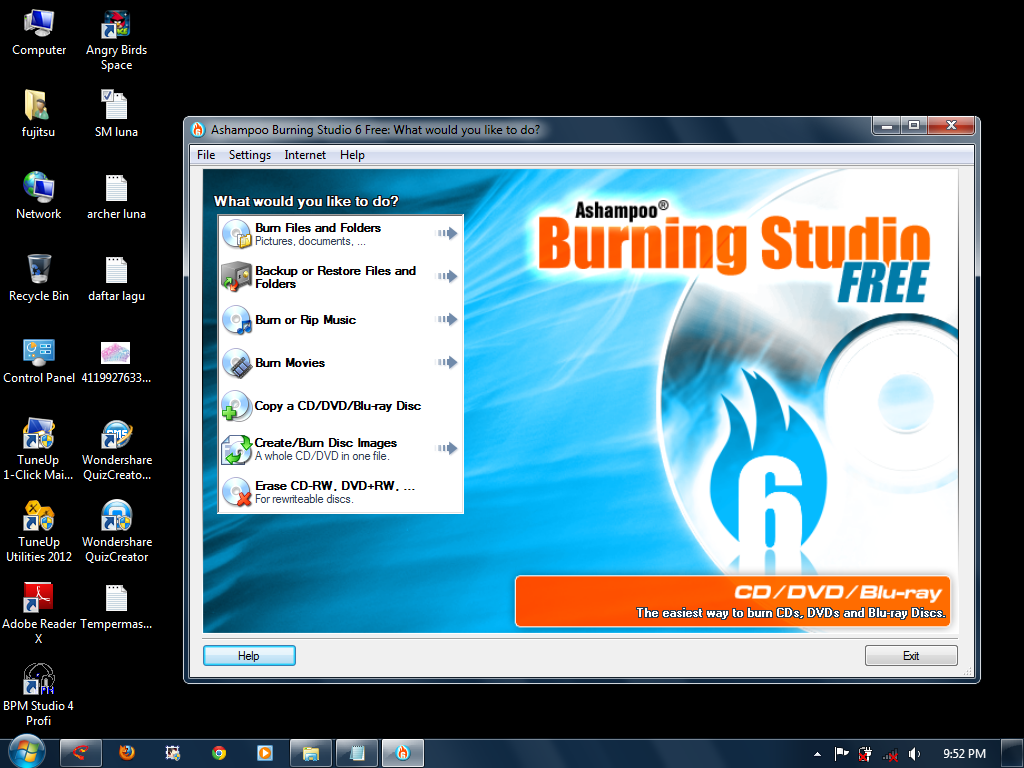Viewport: 1024px width, 768px height.
Task: Choose 'Copy a CD/DVD/Blu-ray Disc' label
Action: click(x=338, y=406)
